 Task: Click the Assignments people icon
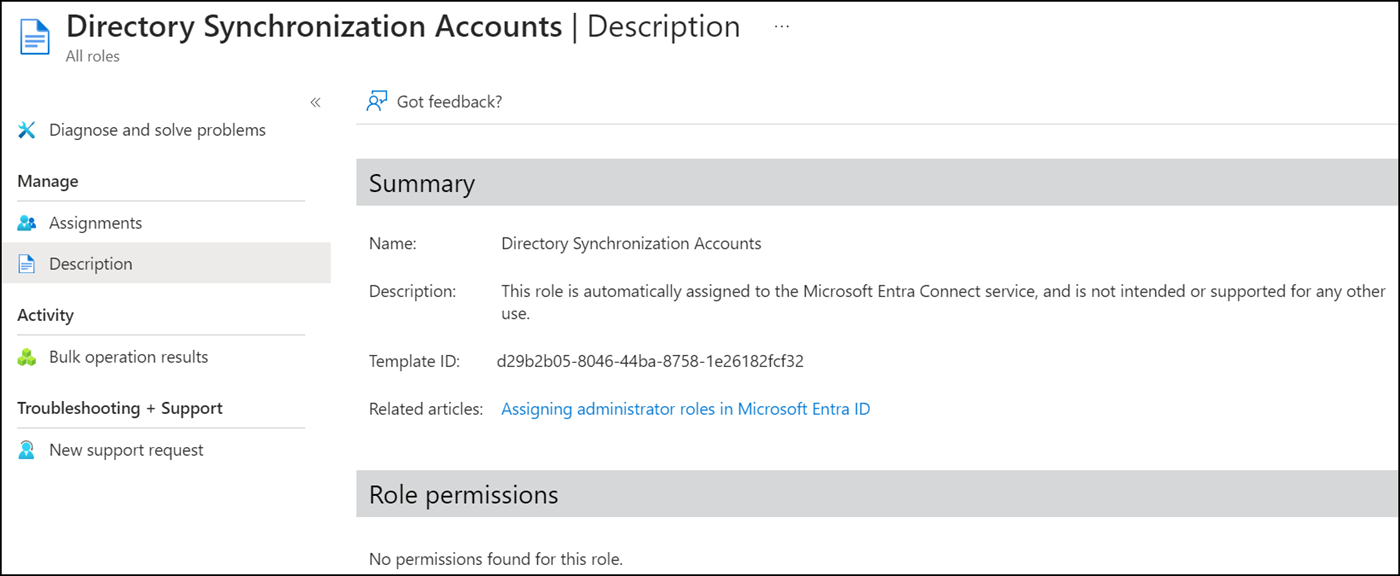[x=27, y=222]
